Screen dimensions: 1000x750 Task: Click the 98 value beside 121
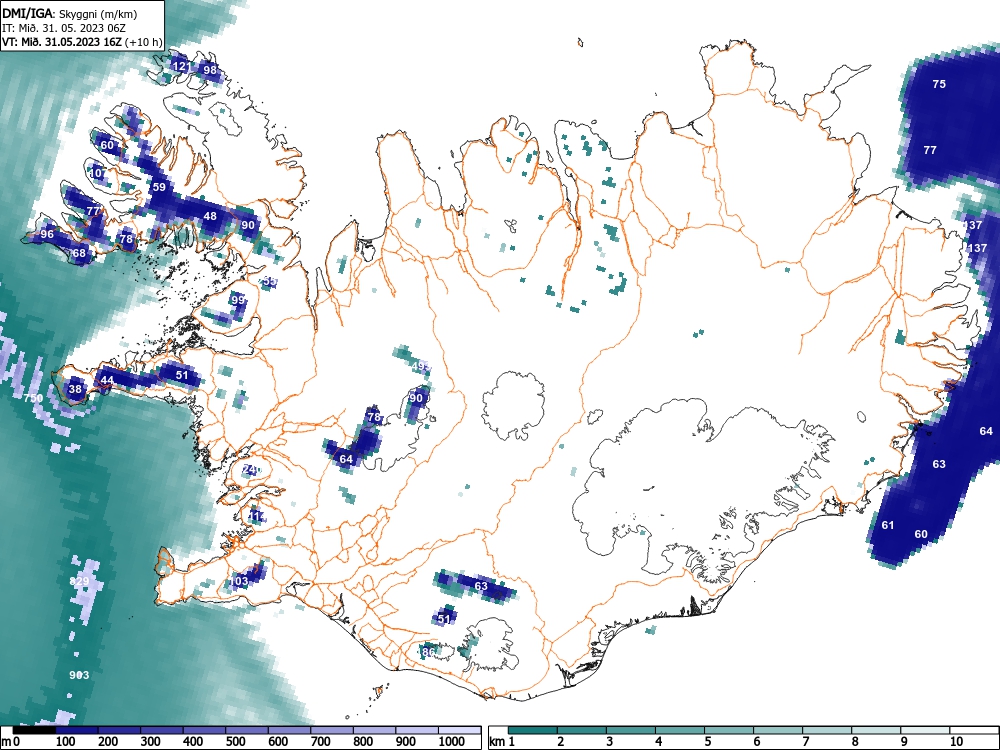tap(209, 70)
